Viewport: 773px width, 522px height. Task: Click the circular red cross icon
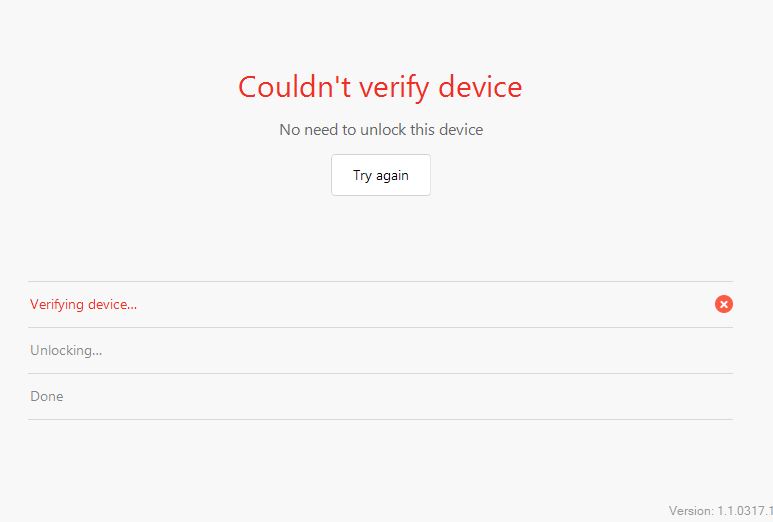point(724,304)
